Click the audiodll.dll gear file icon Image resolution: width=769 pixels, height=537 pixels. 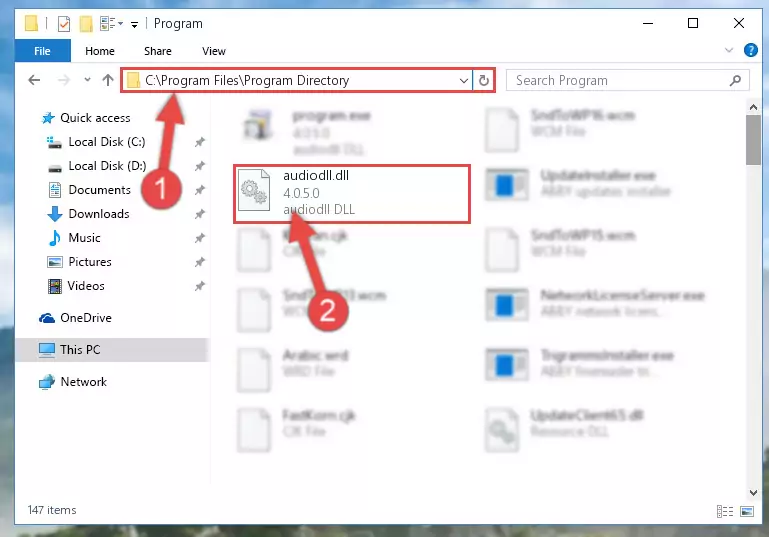tap(254, 190)
